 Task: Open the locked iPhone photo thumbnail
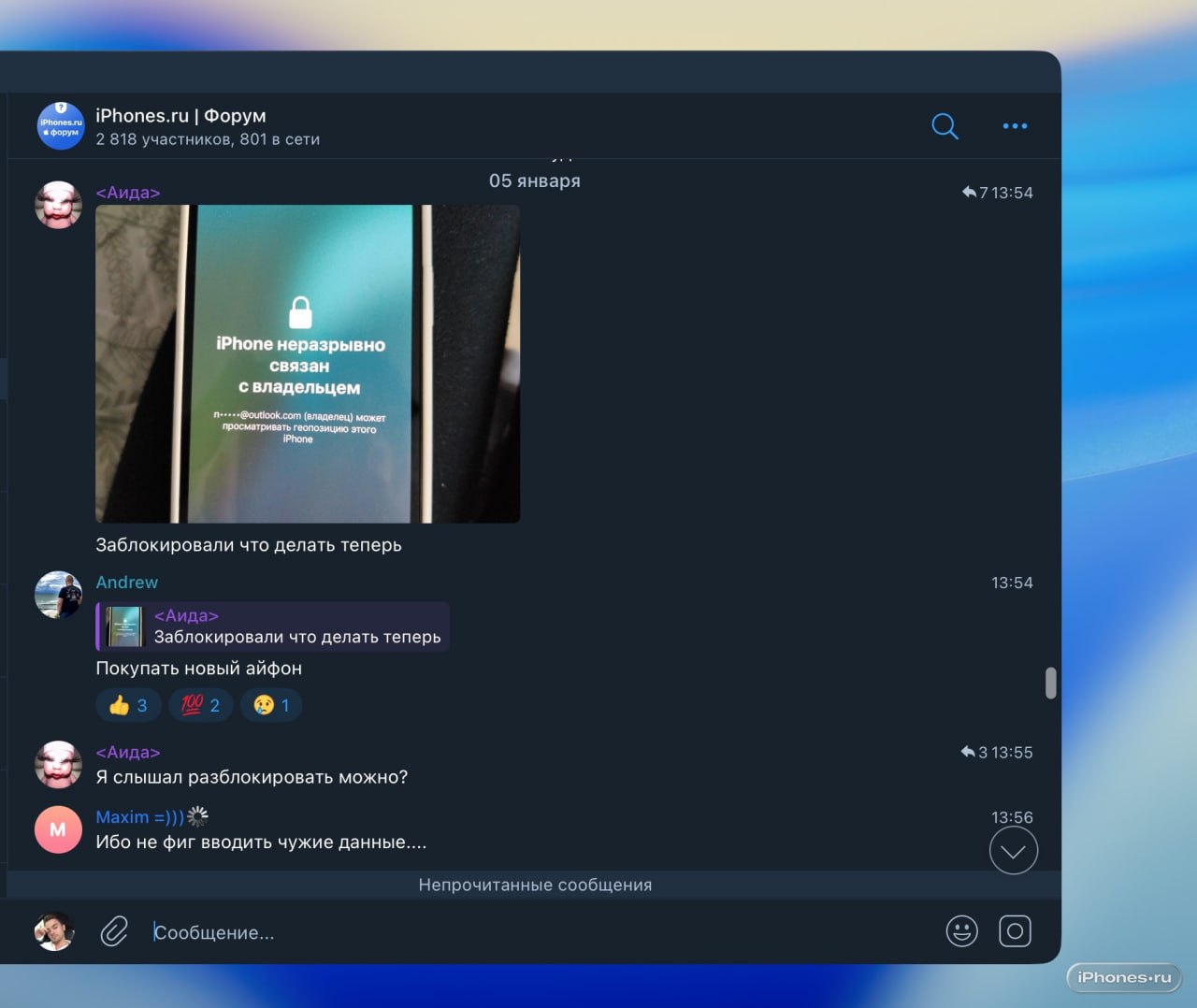(307, 363)
